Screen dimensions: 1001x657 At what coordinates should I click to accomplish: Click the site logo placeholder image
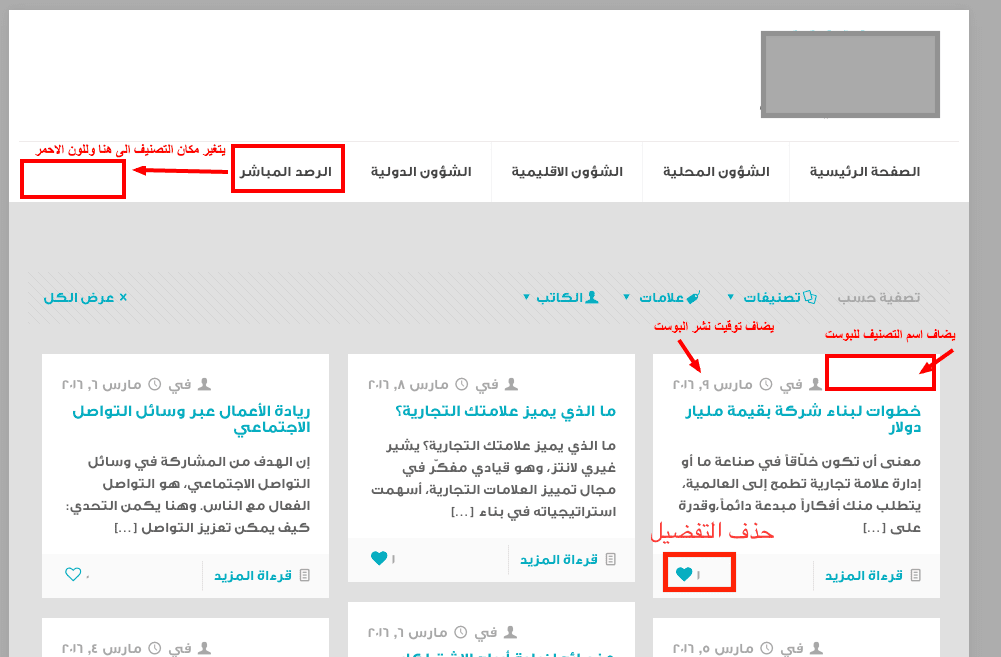(x=850, y=74)
